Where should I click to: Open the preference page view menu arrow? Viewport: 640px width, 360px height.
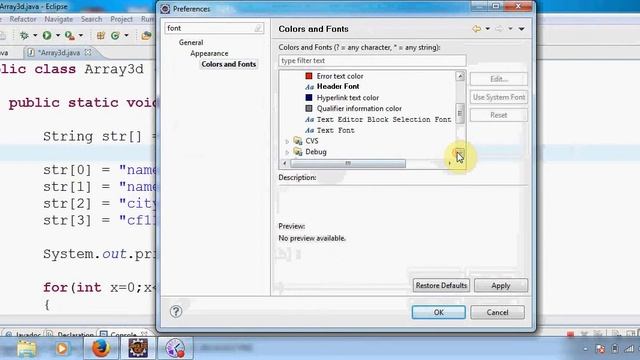click(x=521, y=29)
